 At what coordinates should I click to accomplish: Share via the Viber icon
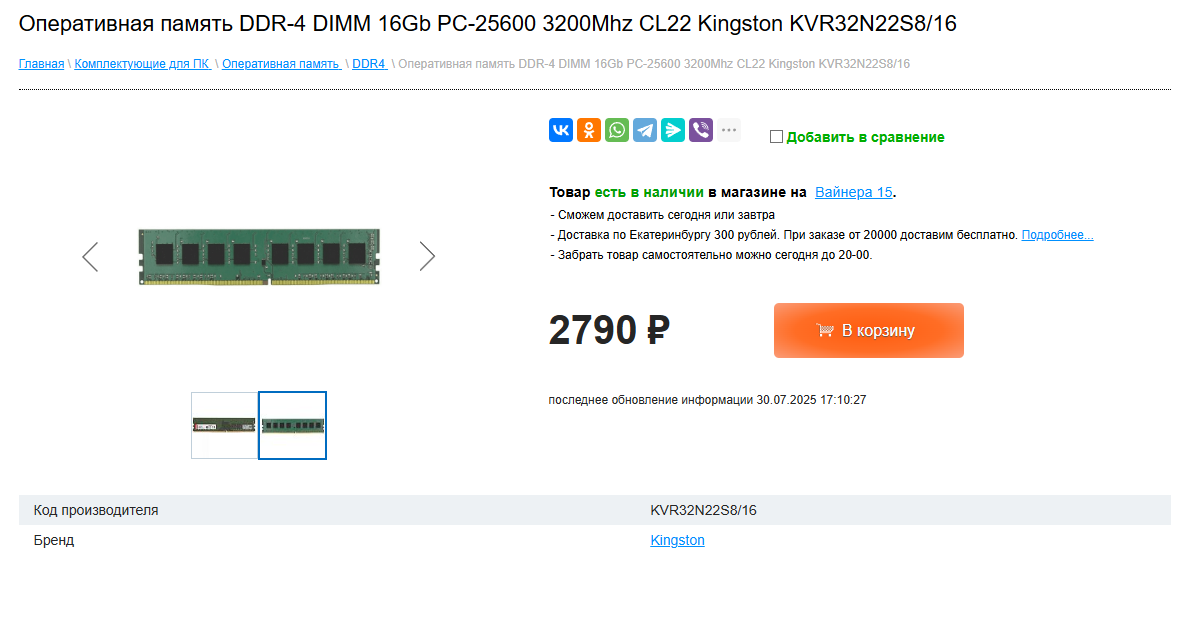pos(701,130)
